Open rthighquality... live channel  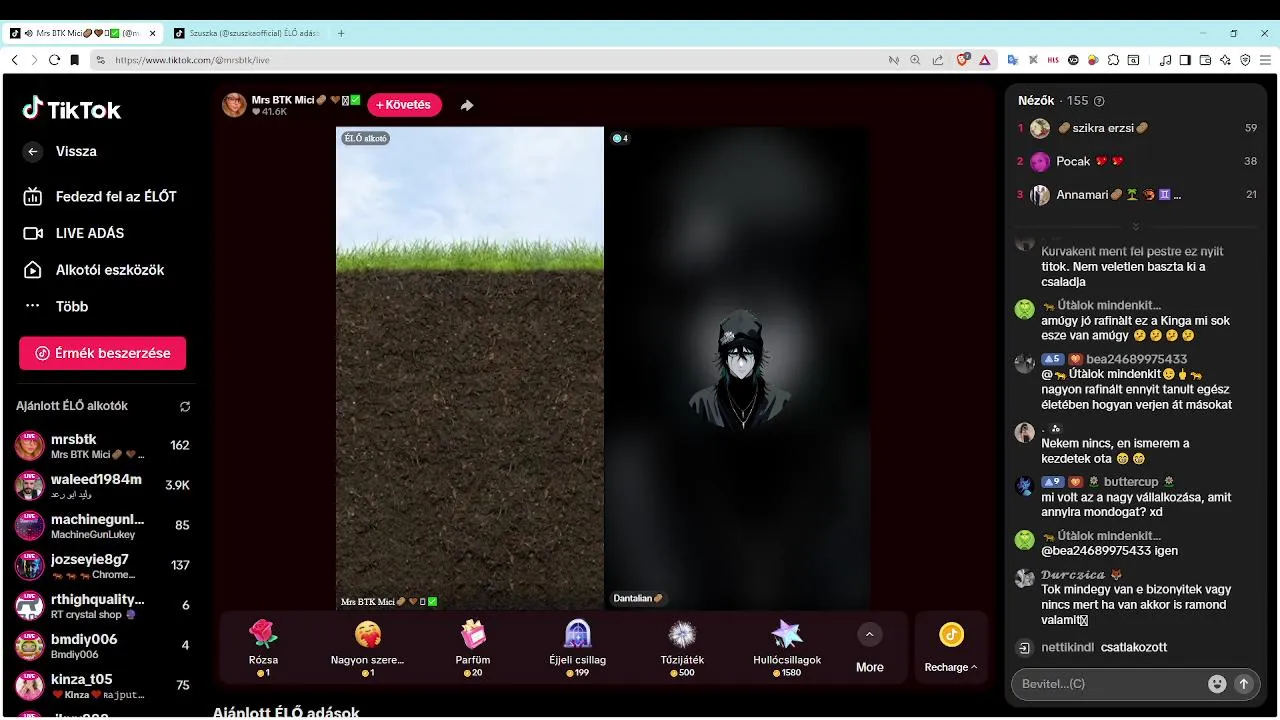coord(102,606)
